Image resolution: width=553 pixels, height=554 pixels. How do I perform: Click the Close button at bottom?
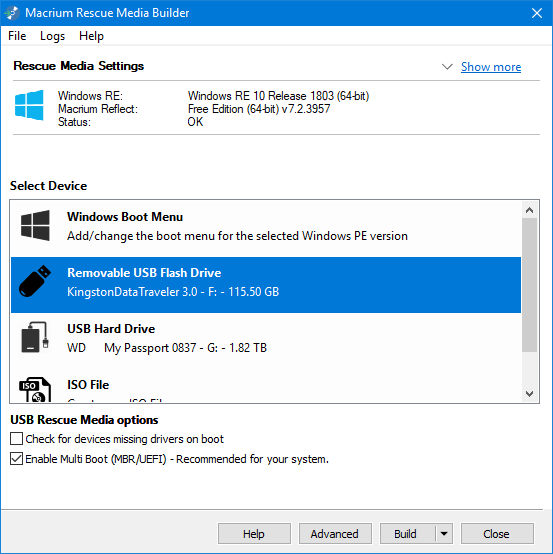(x=497, y=534)
